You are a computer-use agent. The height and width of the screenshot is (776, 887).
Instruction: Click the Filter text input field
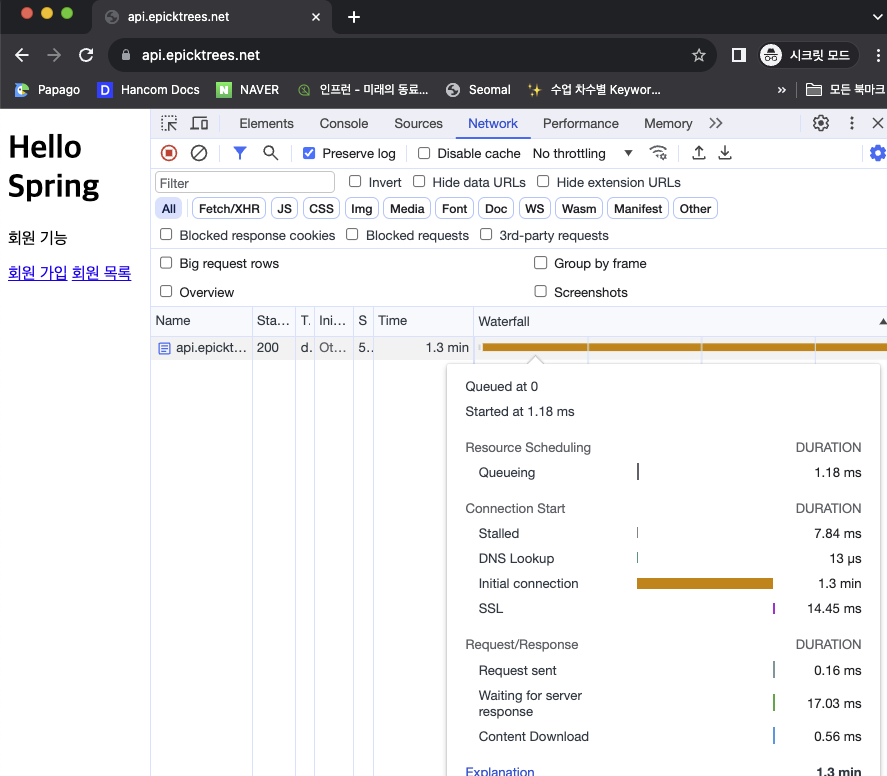click(245, 183)
